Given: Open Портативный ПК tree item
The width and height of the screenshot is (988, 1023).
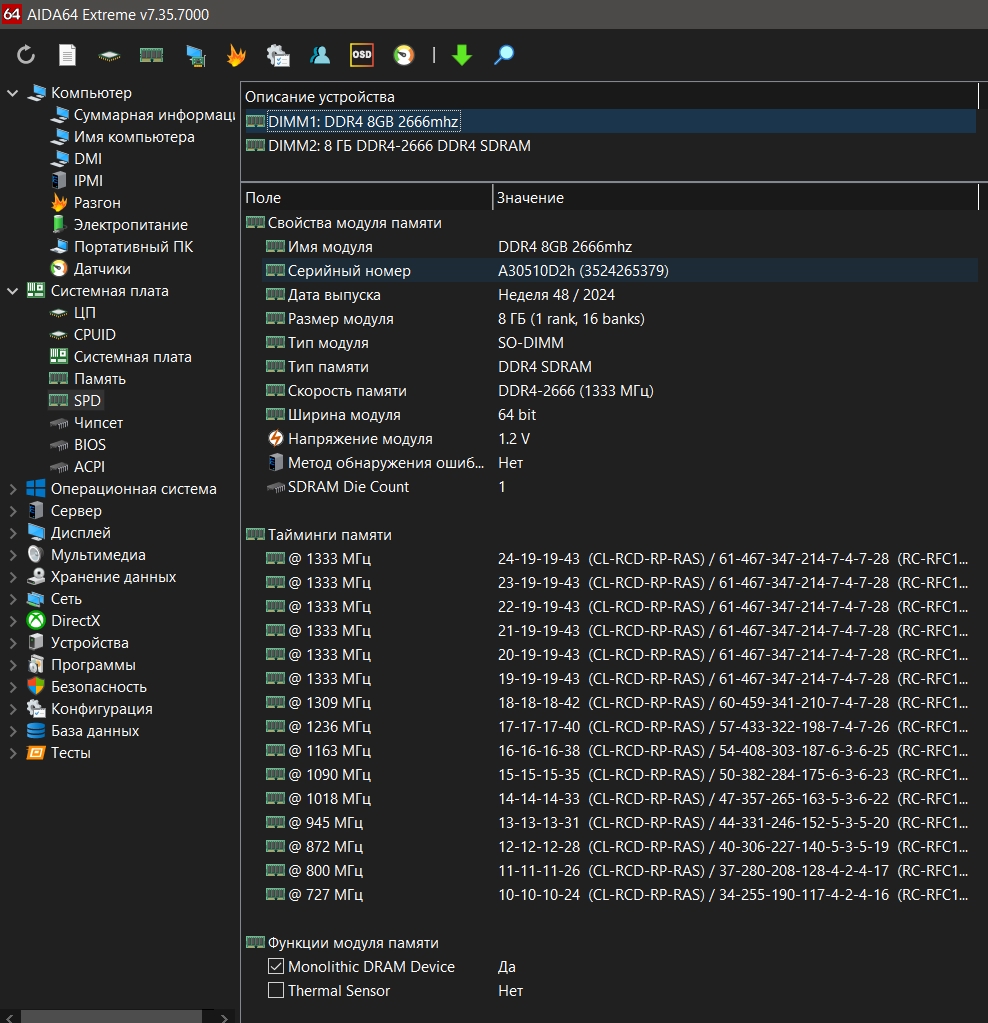Looking at the screenshot, I should pos(133,247).
